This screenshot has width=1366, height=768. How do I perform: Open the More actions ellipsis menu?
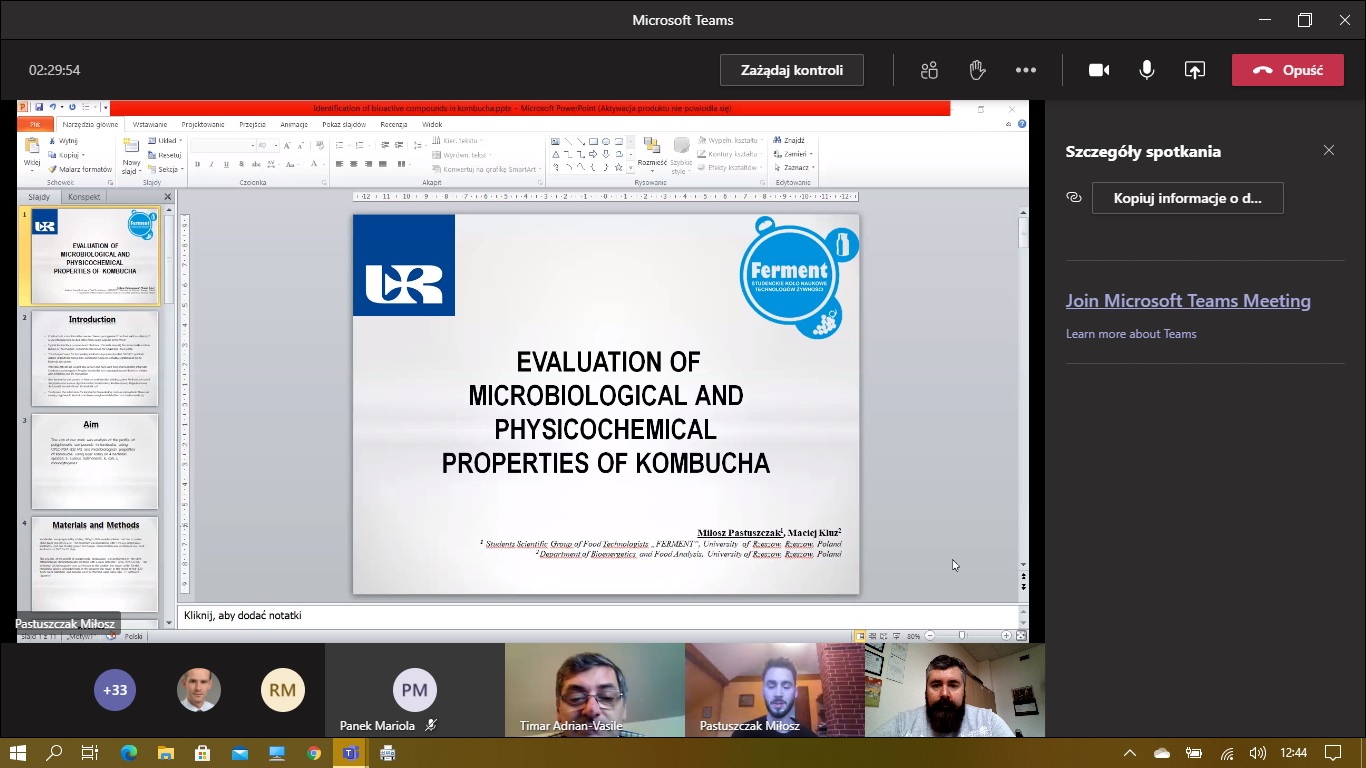click(1025, 70)
